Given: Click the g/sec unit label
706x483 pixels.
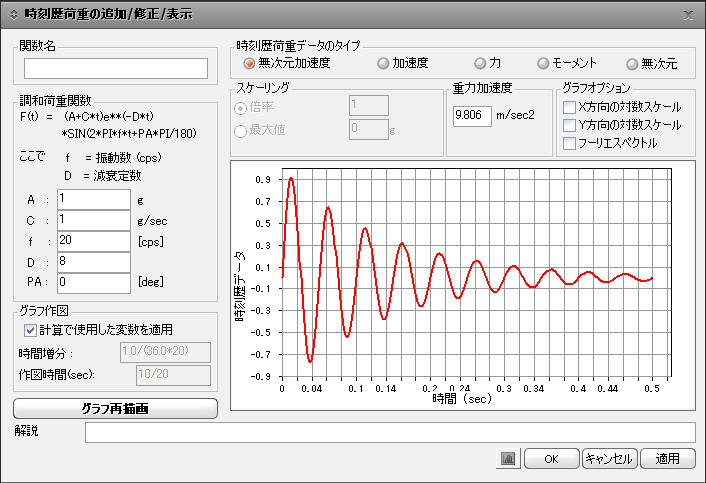Looking at the screenshot, I should tap(152, 221).
